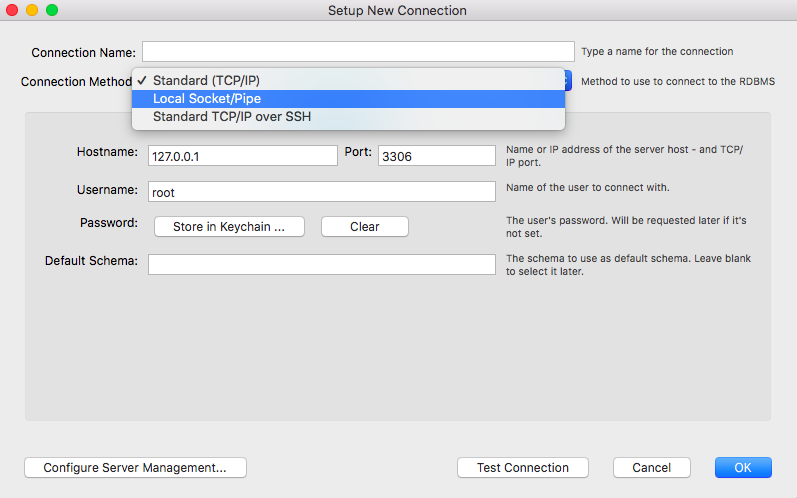Screen dimensions: 797x498
Task: Click the Connection Method label
Action: point(76,82)
